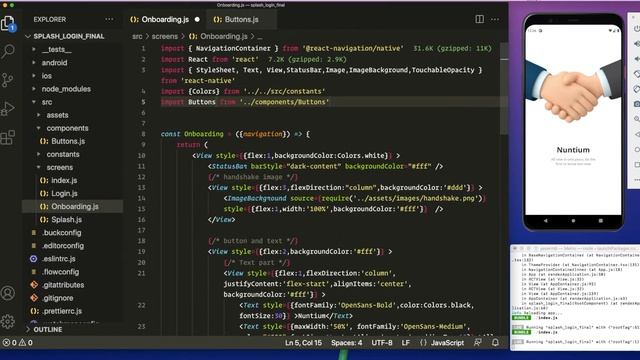Split the editor to the right
640x360 pixels.
480,19
